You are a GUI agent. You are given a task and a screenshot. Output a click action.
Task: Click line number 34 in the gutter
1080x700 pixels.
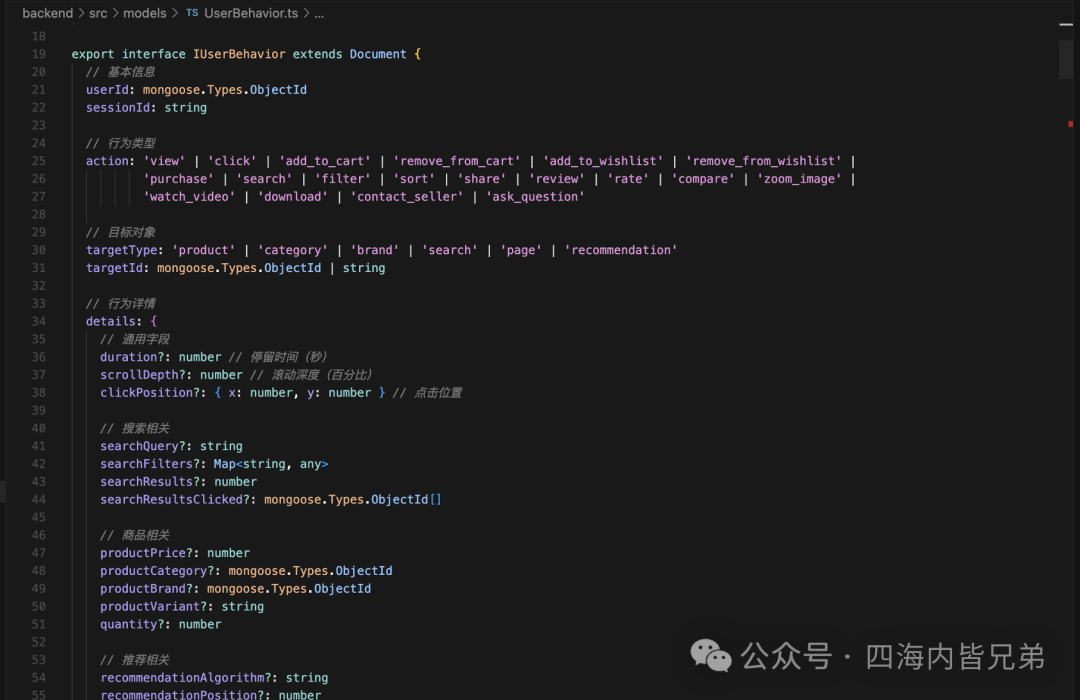pos(39,321)
